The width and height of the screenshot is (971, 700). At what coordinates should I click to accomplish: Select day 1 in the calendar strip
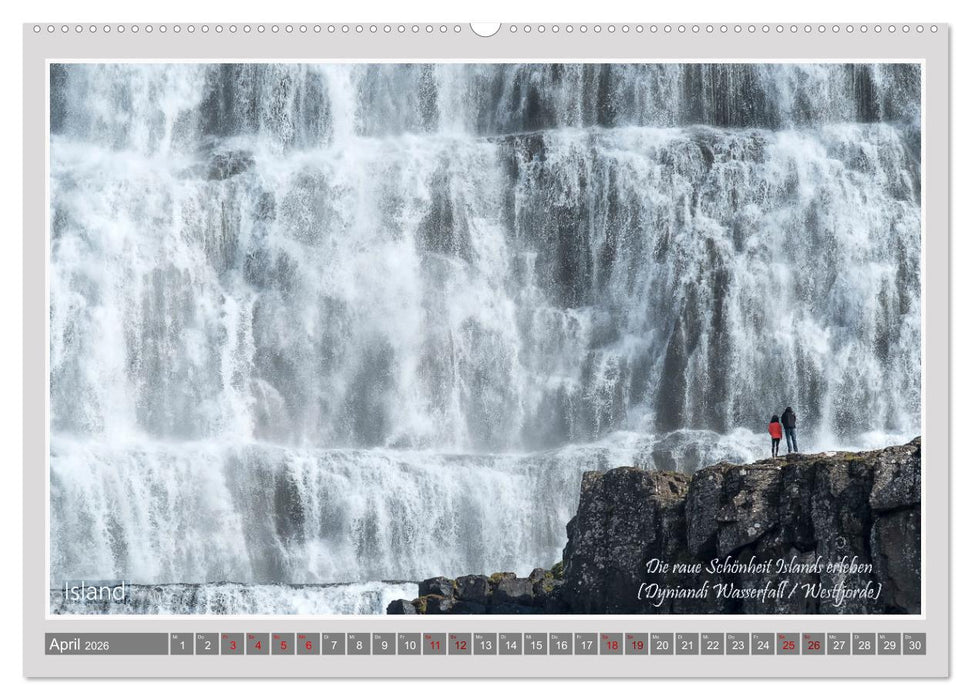[181, 645]
